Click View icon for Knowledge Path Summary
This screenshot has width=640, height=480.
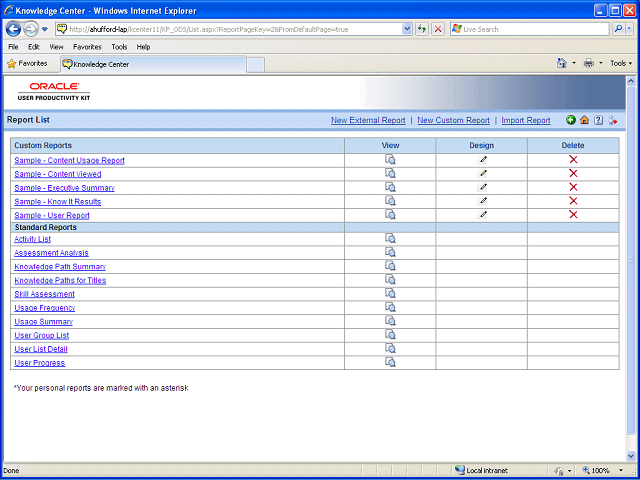(x=390, y=266)
